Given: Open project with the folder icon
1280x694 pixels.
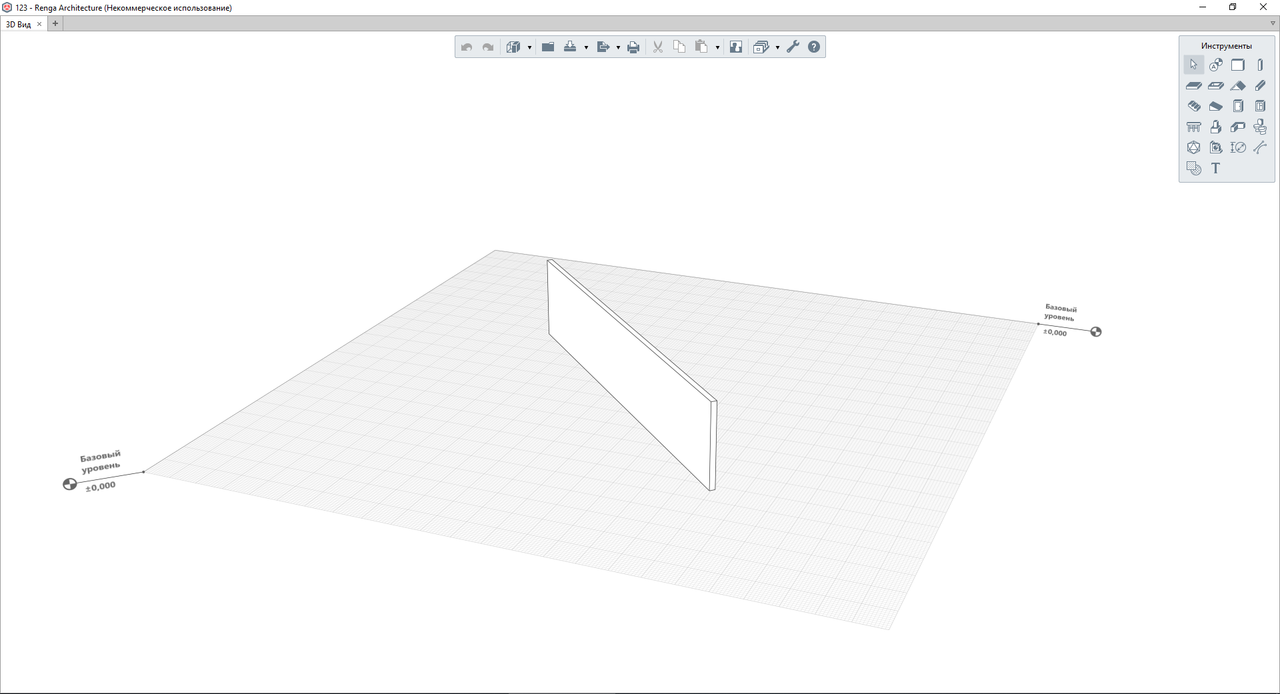Looking at the screenshot, I should coord(548,47).
